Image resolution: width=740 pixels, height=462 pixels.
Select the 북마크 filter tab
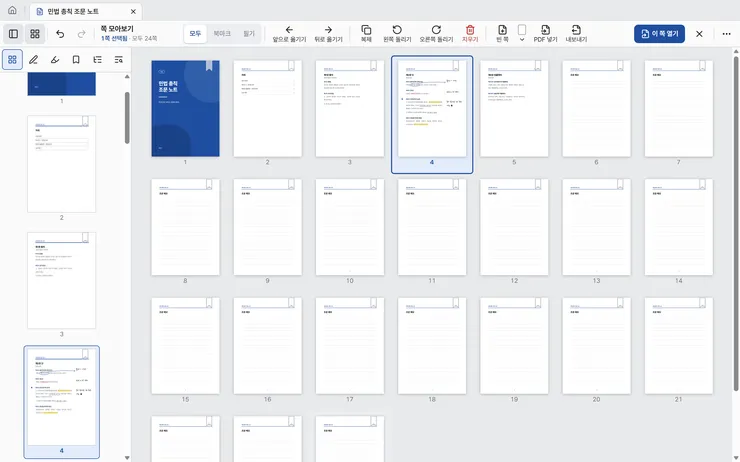(222, 34)
